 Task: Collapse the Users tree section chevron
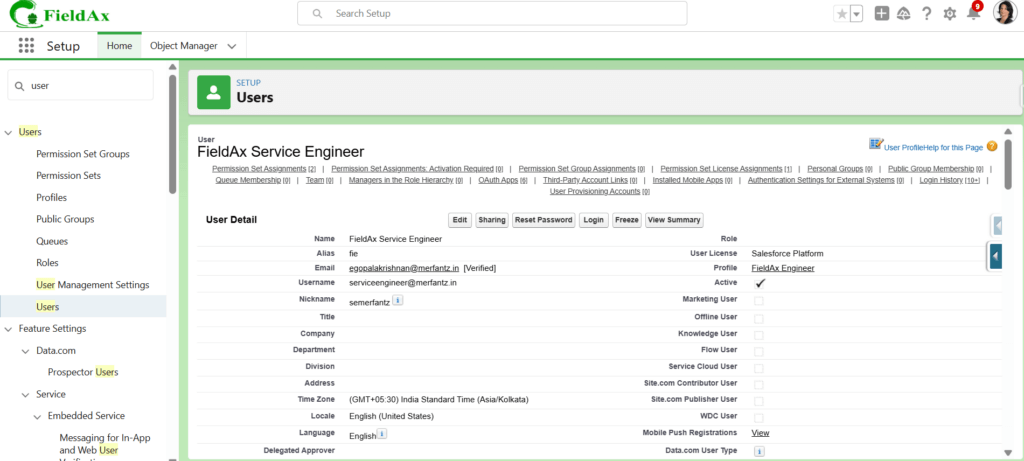point(8,133)
